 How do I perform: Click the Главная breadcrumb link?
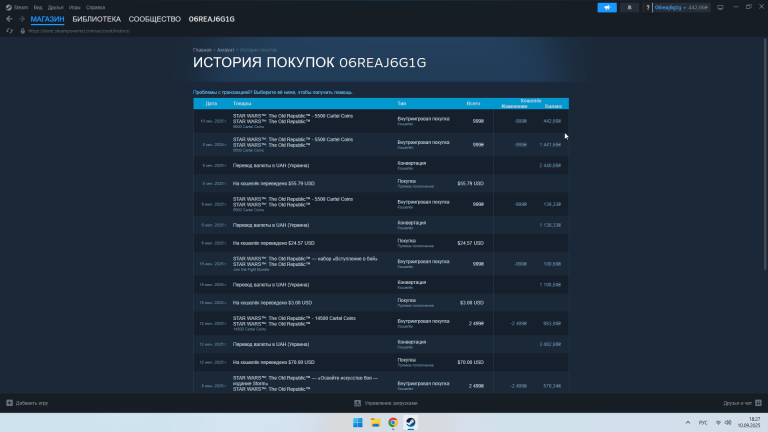tap(202, 50)
